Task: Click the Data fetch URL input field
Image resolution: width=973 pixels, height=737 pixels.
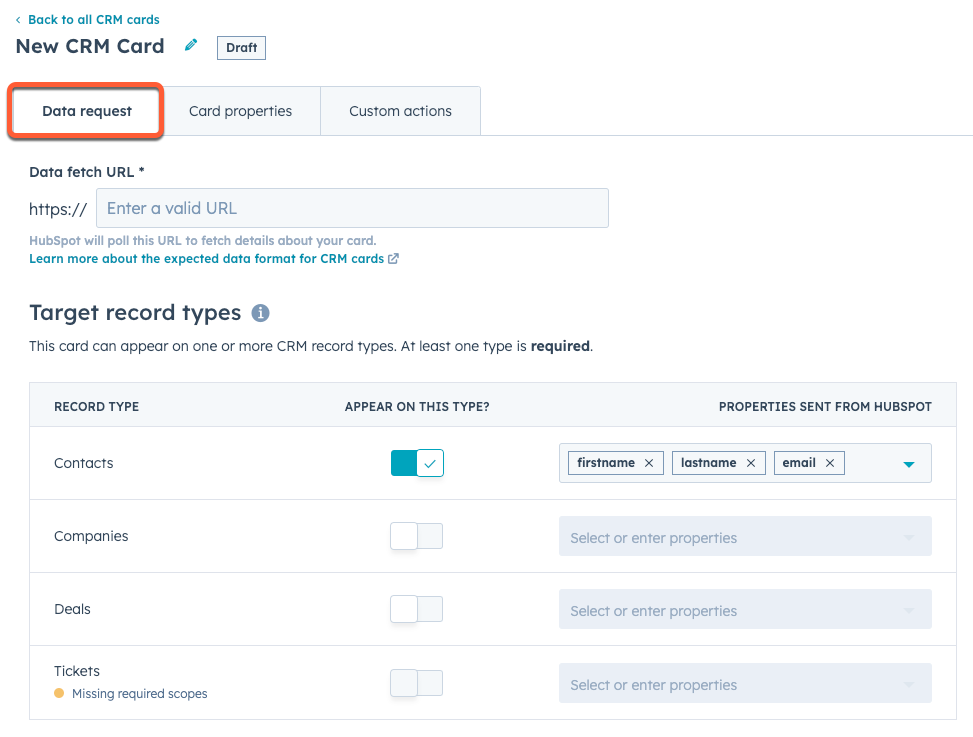Action: tap(352, 208)
